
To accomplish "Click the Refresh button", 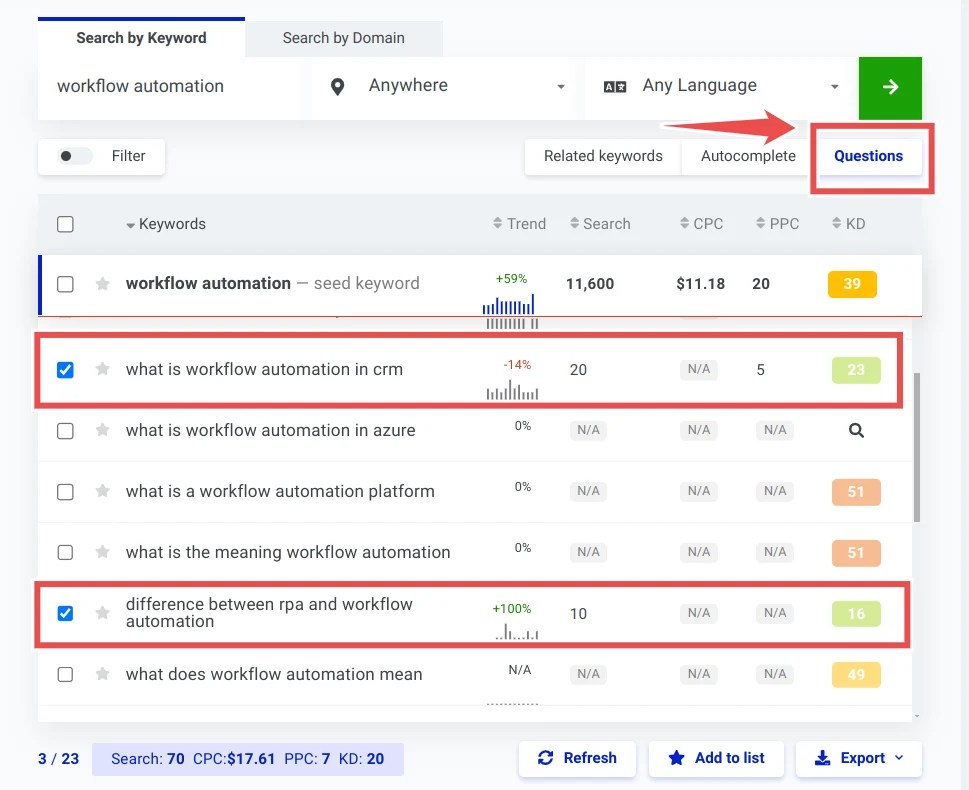I will [x=577, y=758].
